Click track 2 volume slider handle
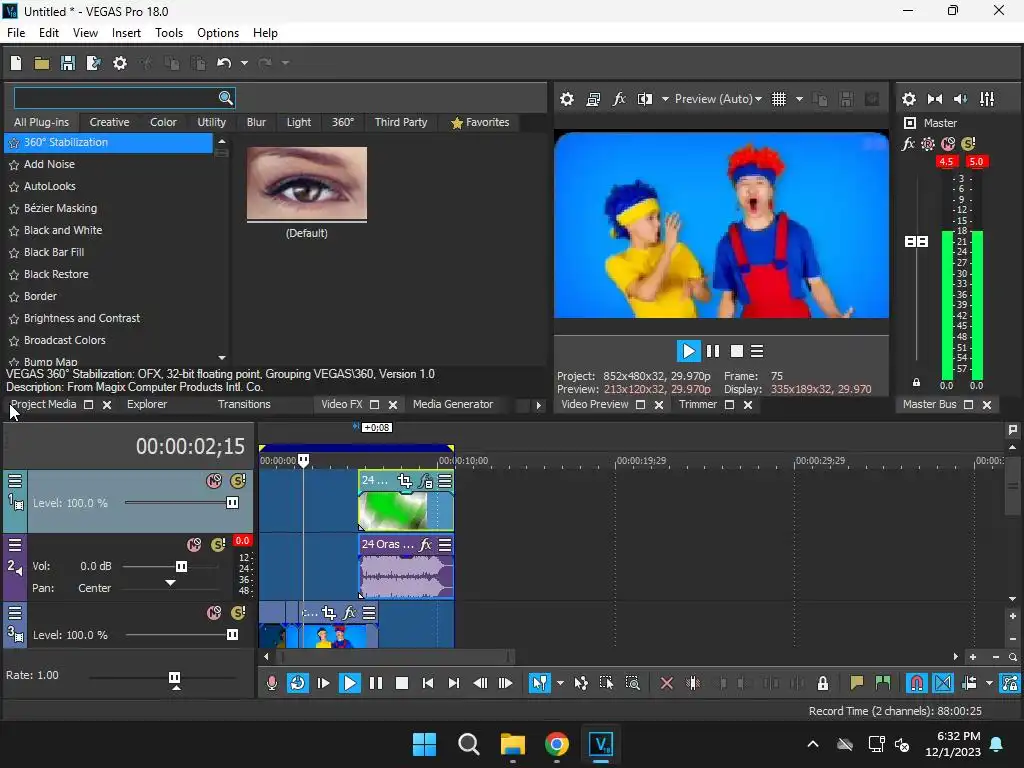1024x768 pixels. (182, 566)
